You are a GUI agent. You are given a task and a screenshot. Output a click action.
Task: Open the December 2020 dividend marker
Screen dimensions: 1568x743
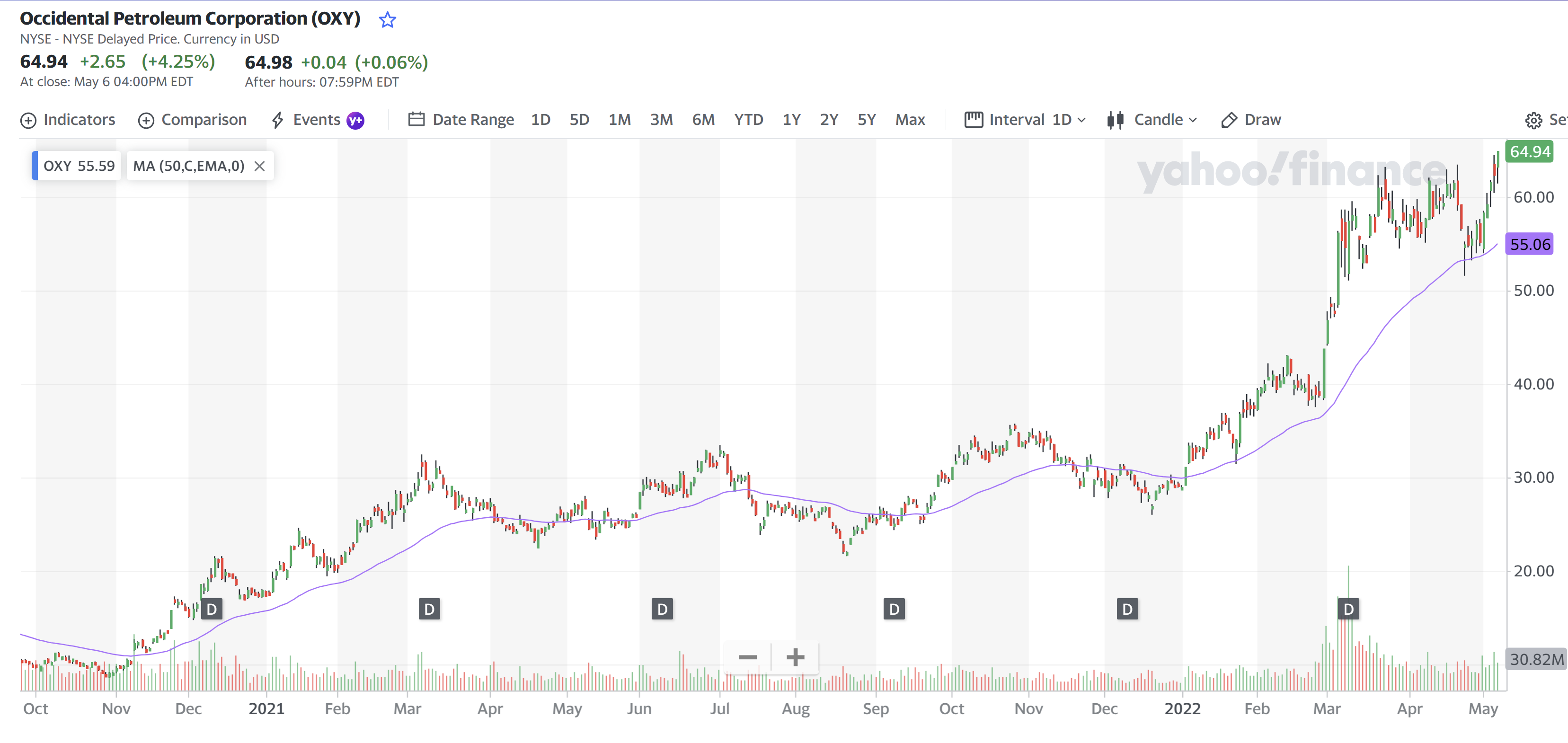coord(212,609)
